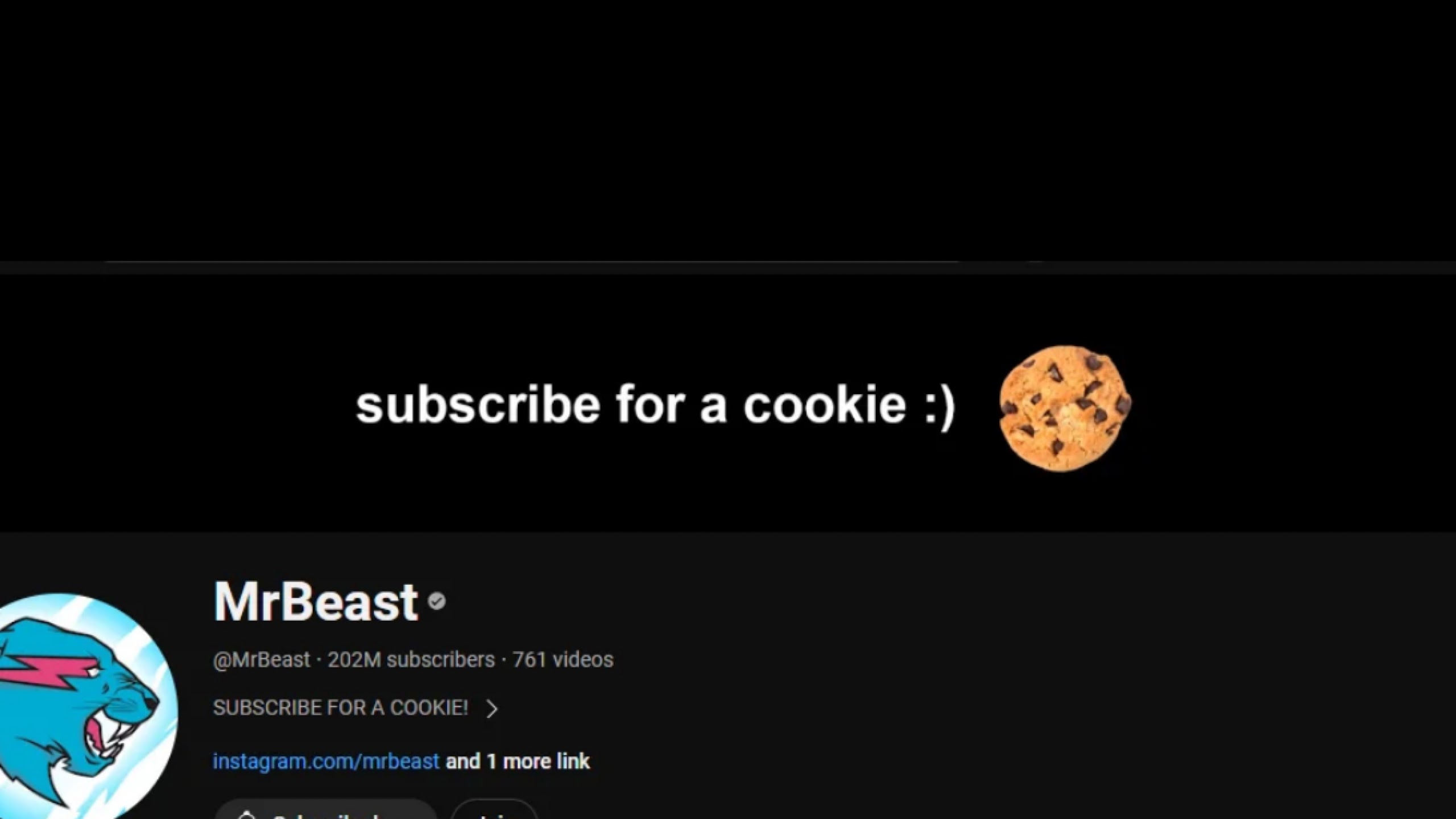Click the empty black area above the banner
Viewport: 1456px width, 819px height.
(x=728, y=130)
